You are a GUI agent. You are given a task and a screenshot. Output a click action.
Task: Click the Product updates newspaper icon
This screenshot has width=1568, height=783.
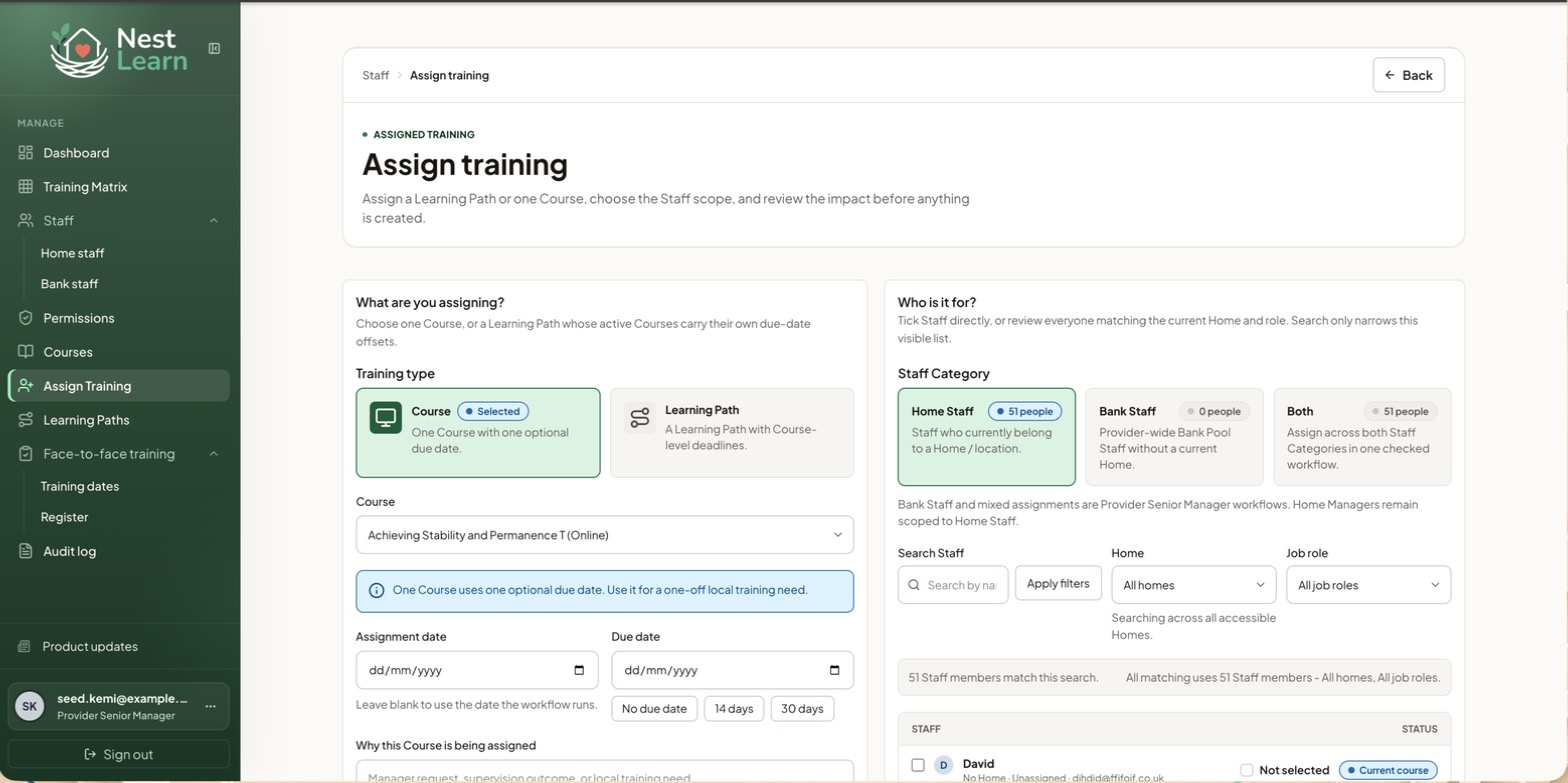click(x=25, y=647)
